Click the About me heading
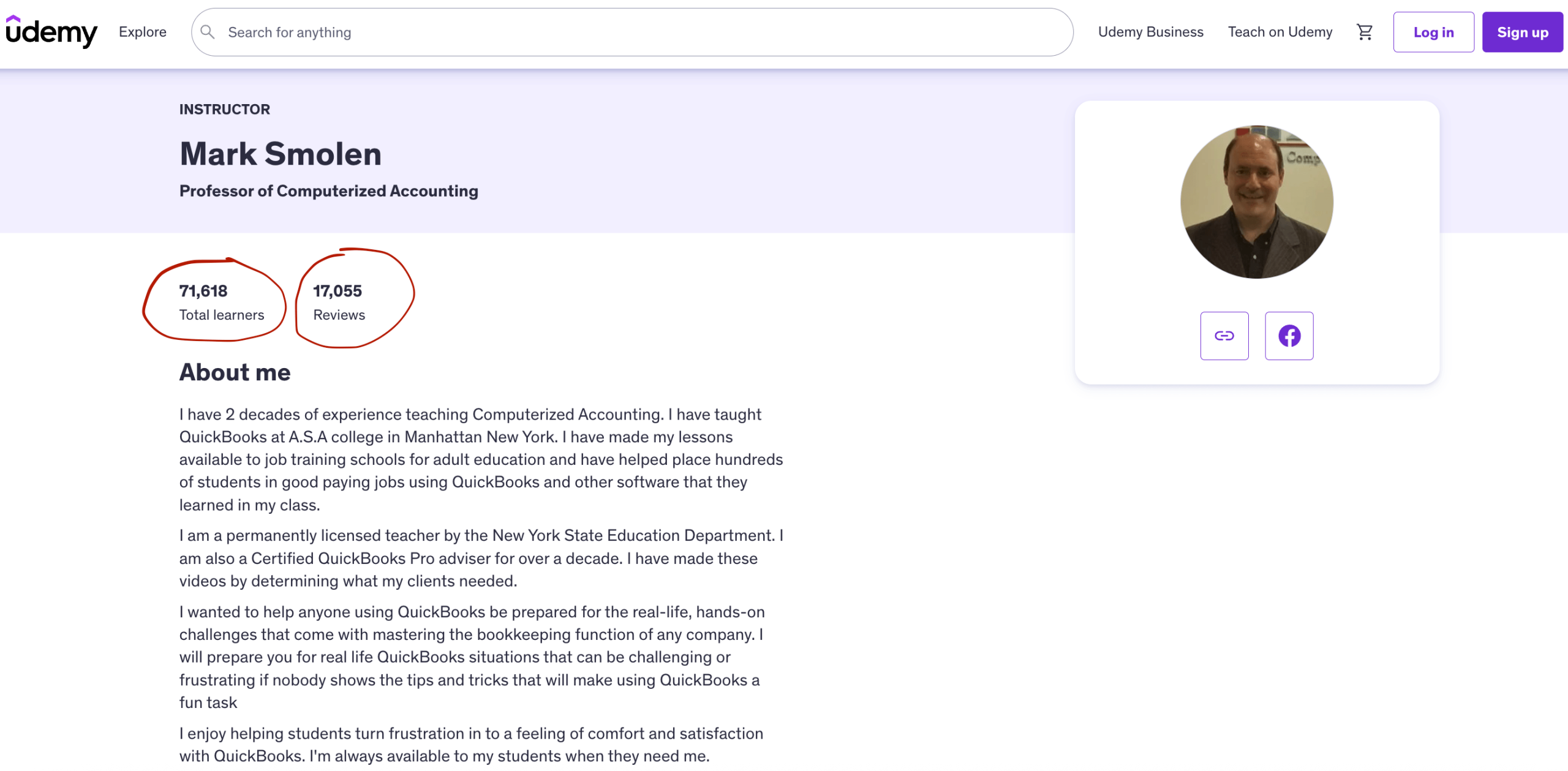Viewport: 1568px width, 771px height. [235, 372]
